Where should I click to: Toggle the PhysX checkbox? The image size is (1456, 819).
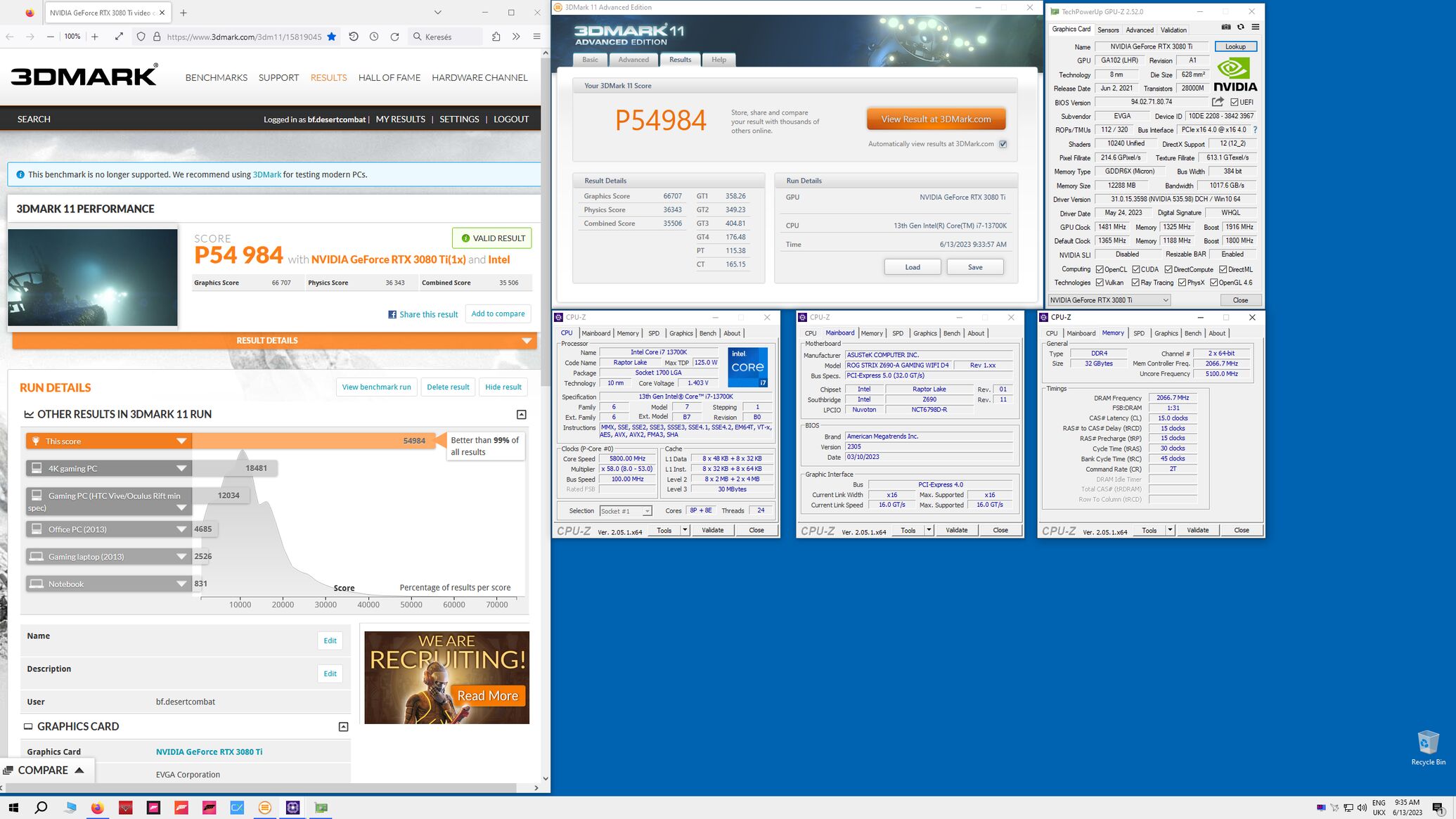[x=1183, y=283]
